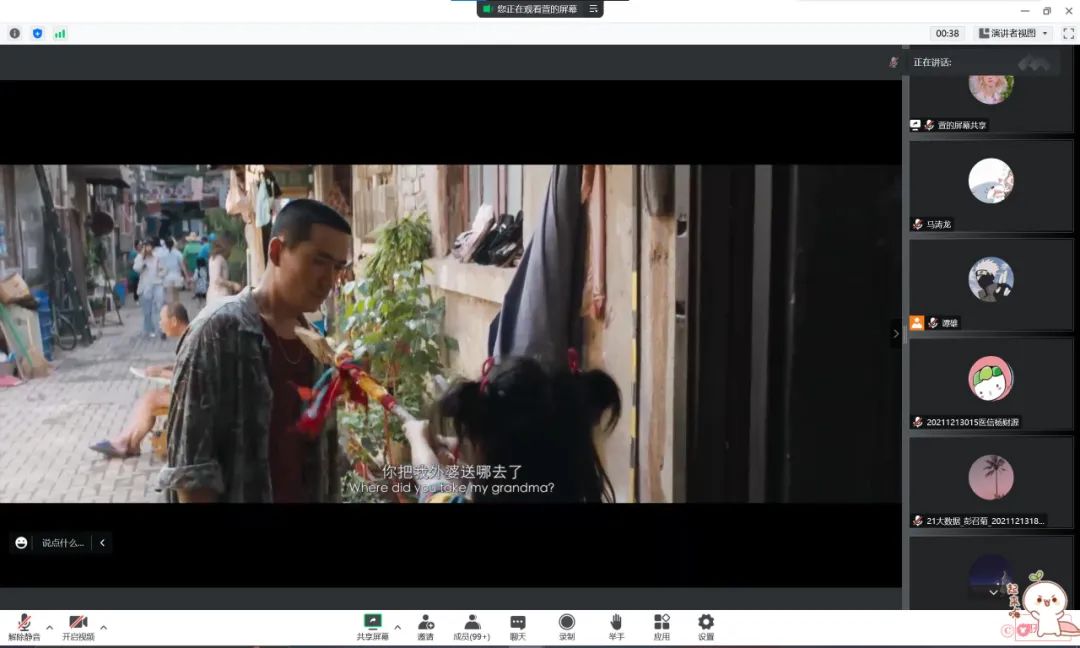Click the cartoon mascot sticker in the bottom-right corner
This screenshot has height=648, width=1080.
1046,605
